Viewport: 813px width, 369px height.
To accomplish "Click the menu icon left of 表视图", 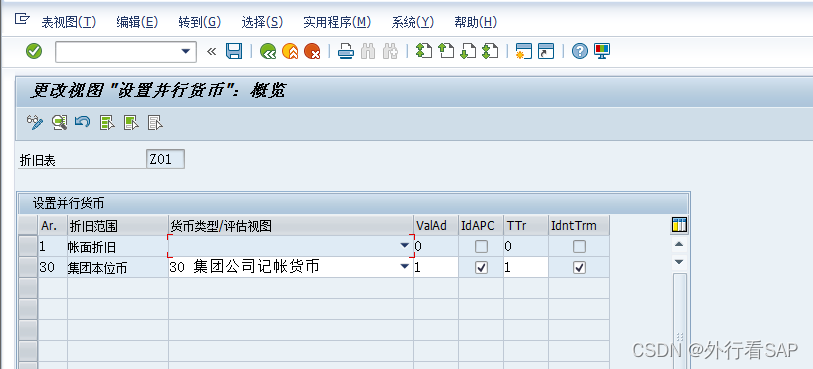I will click(x=22, y=19).
